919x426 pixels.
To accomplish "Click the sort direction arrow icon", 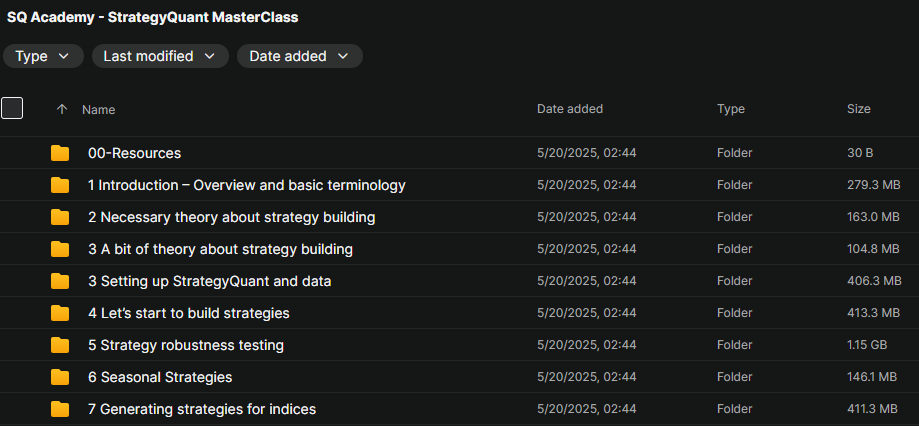I will point(62,109).
